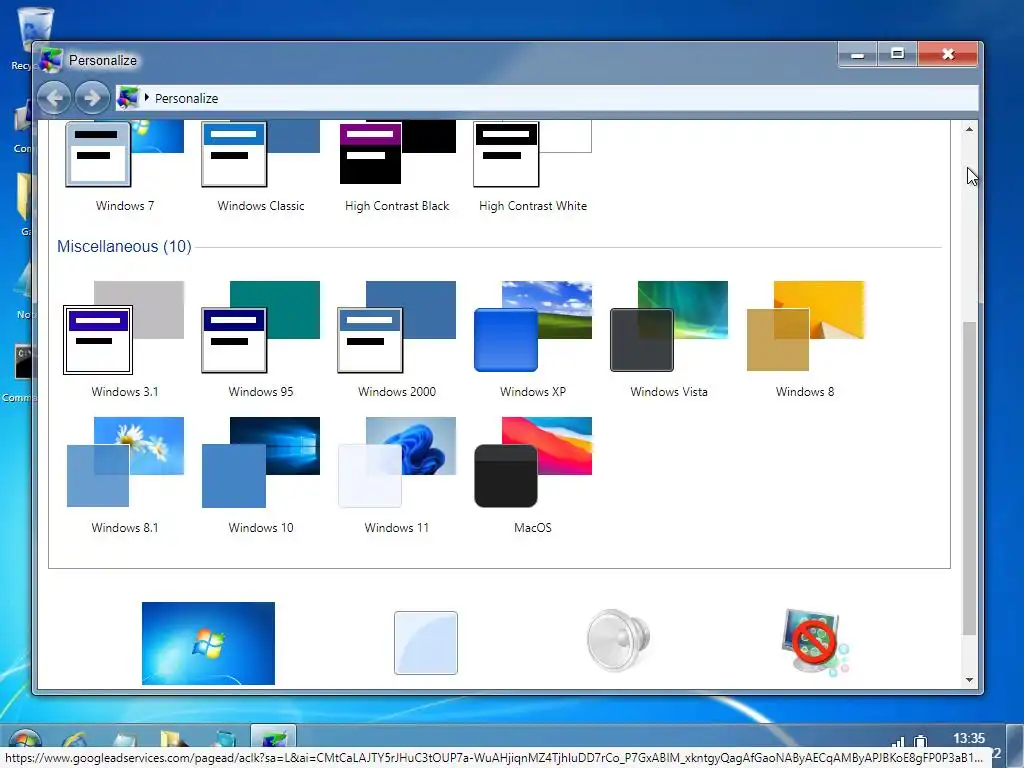Minimize the Personalize window
Screen dimensions: 1024x768
857,55
